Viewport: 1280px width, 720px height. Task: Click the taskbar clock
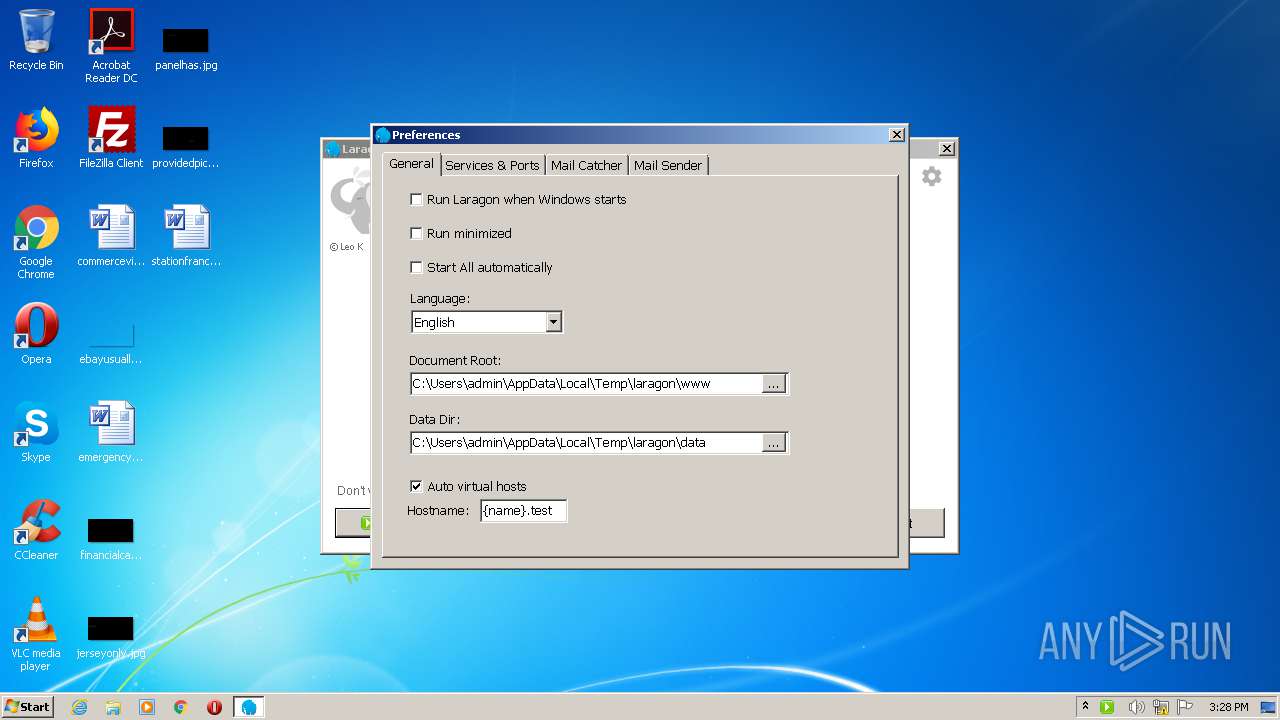[x=1228, y=707]
